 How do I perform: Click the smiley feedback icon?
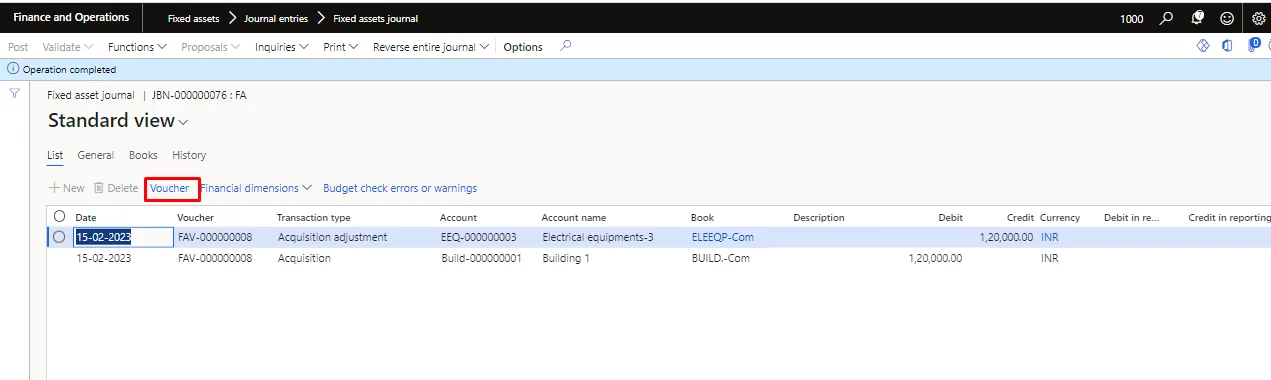click(x=1228, y=18)
